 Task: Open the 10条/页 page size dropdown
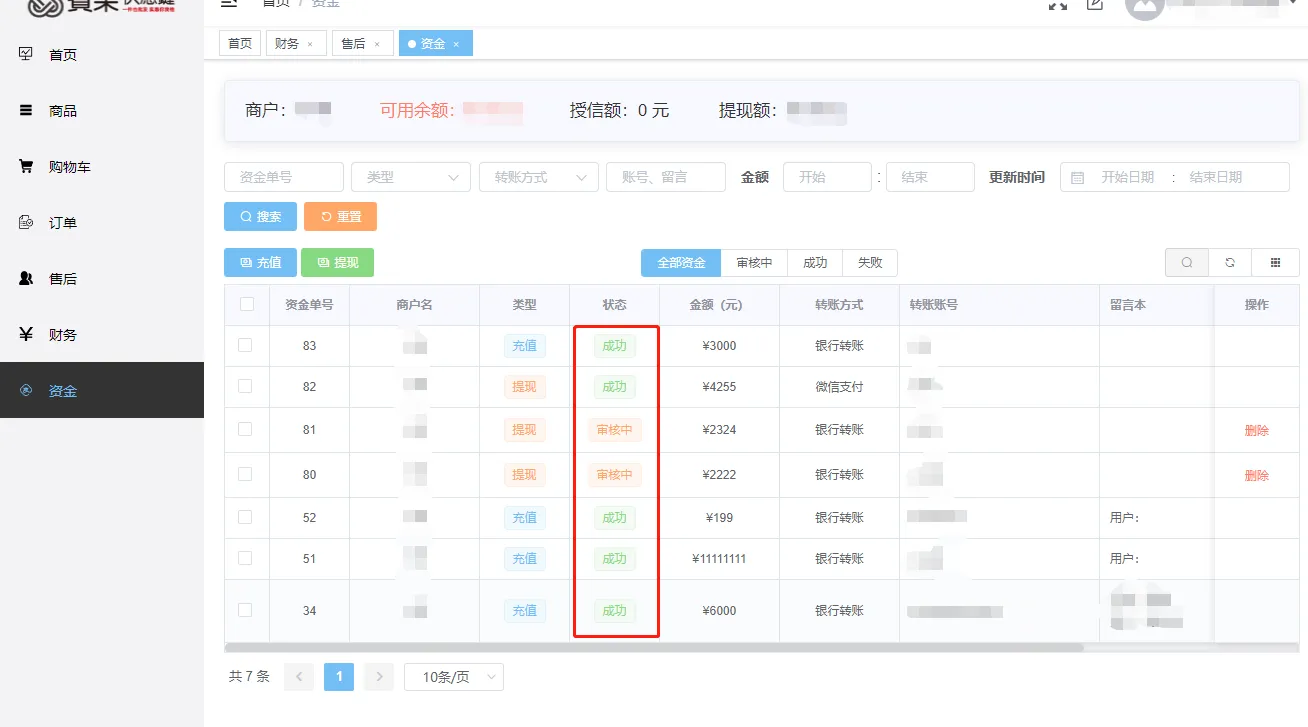coord(454,677)
